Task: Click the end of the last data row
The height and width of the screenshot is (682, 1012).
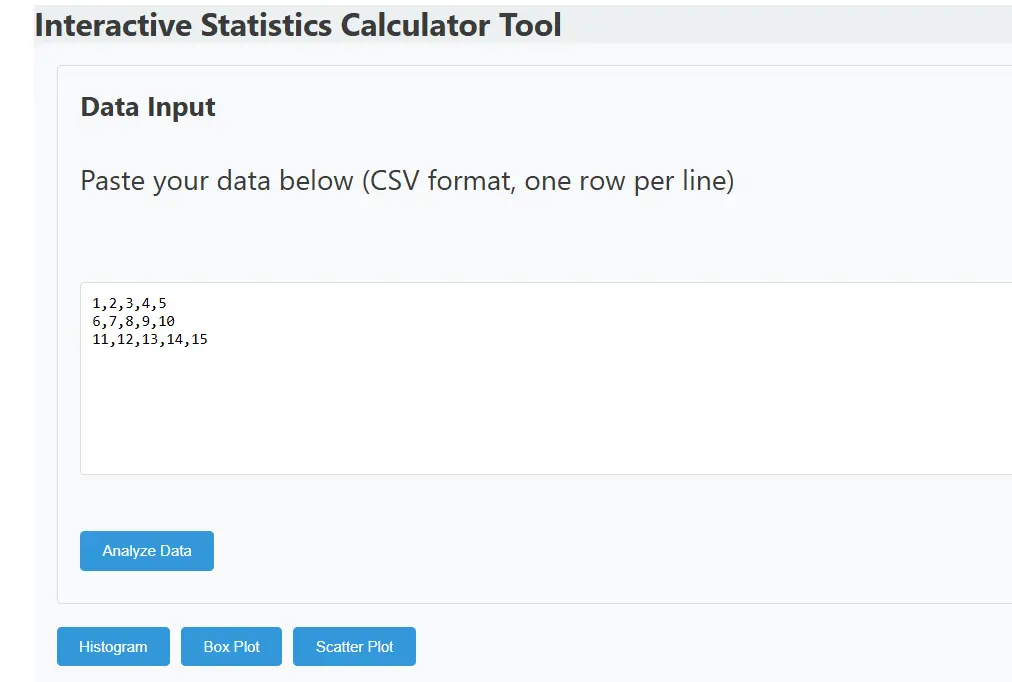Action: [x=208, y=339]
